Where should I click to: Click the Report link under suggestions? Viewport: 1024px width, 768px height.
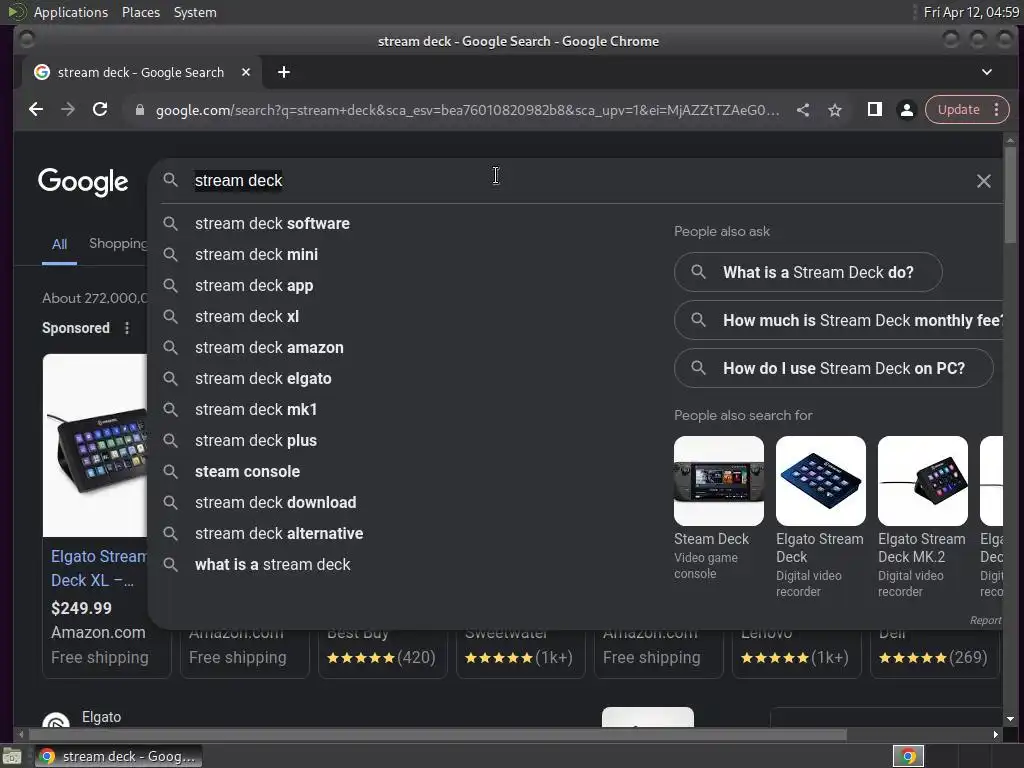tap(985, 620)
